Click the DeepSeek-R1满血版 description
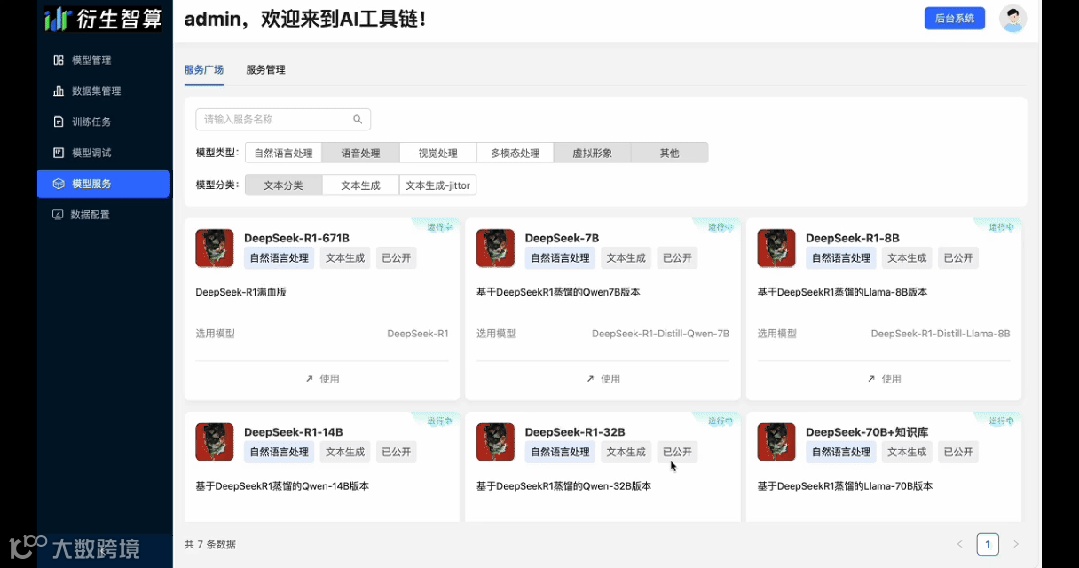The image size is (1079, 568). 241,292
